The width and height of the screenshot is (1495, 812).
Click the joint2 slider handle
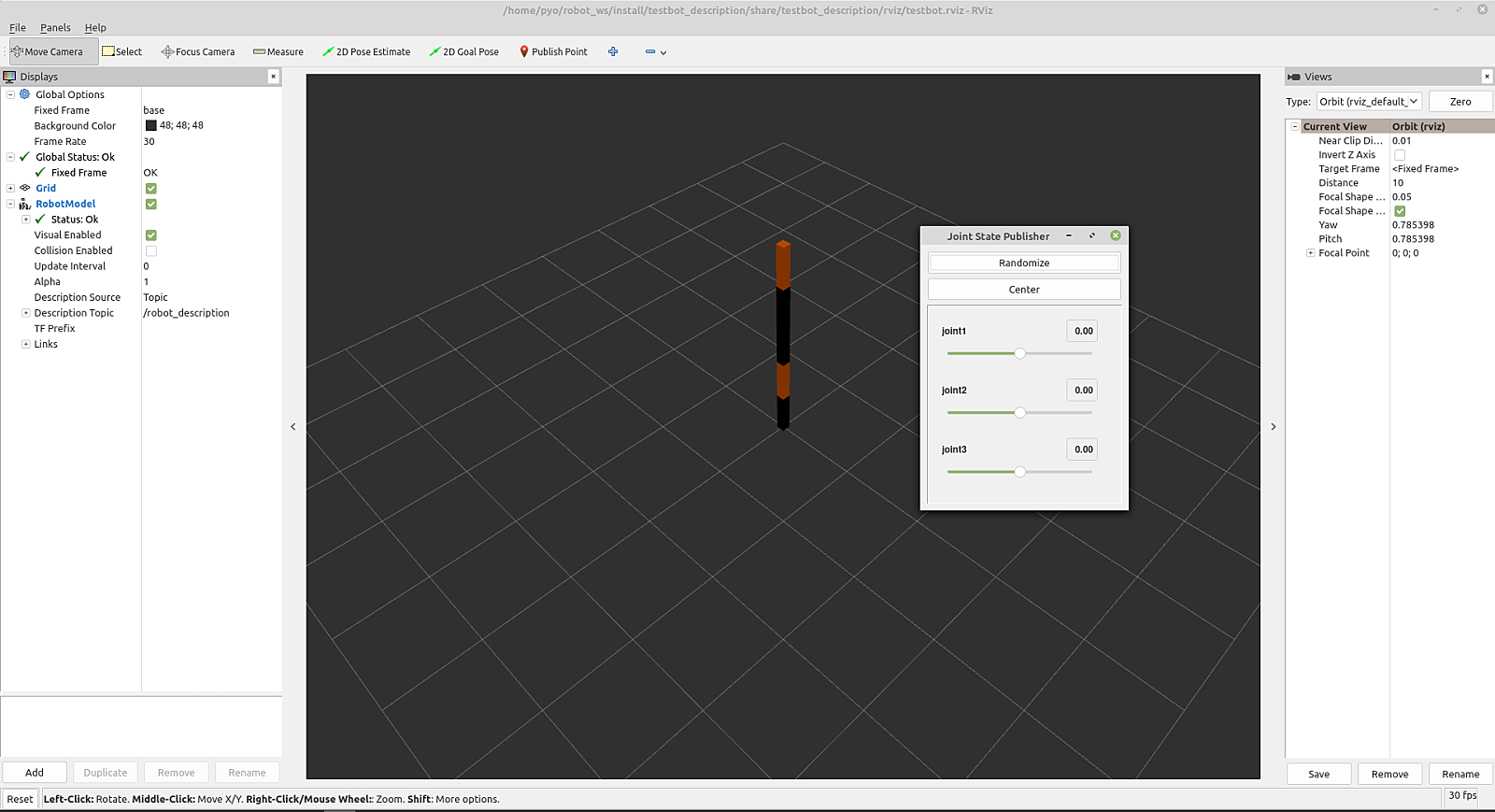click(x=1020, y=413)
